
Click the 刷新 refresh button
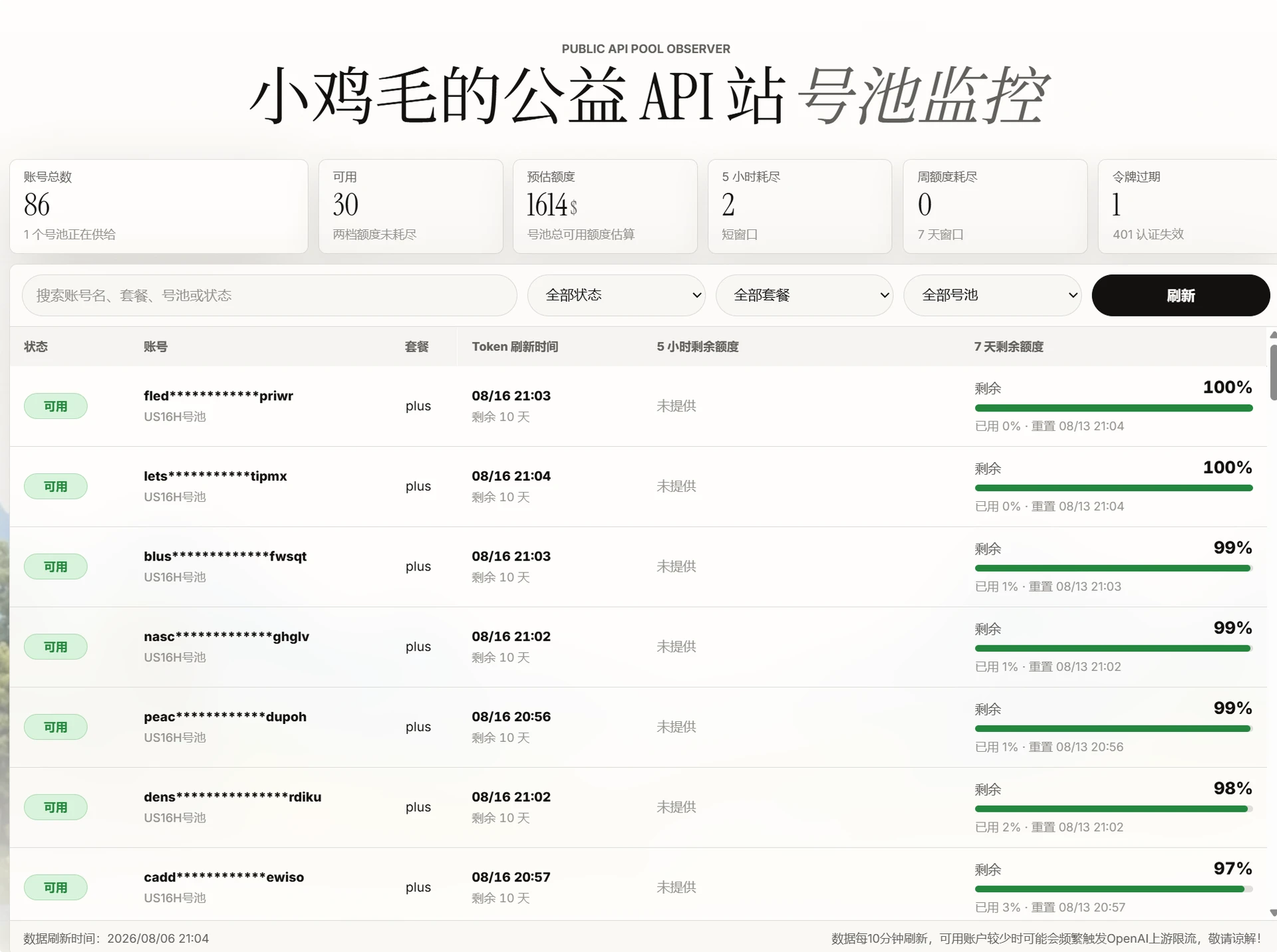[1181, 295]
